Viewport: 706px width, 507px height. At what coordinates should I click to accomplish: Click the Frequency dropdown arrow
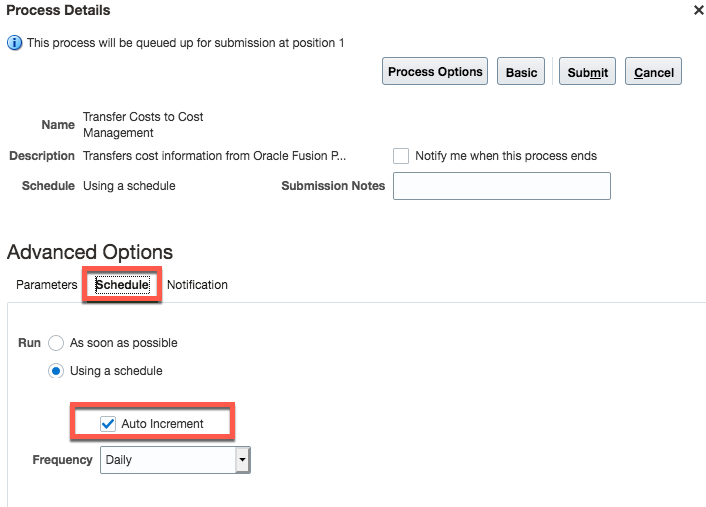(x=242, y=460)
